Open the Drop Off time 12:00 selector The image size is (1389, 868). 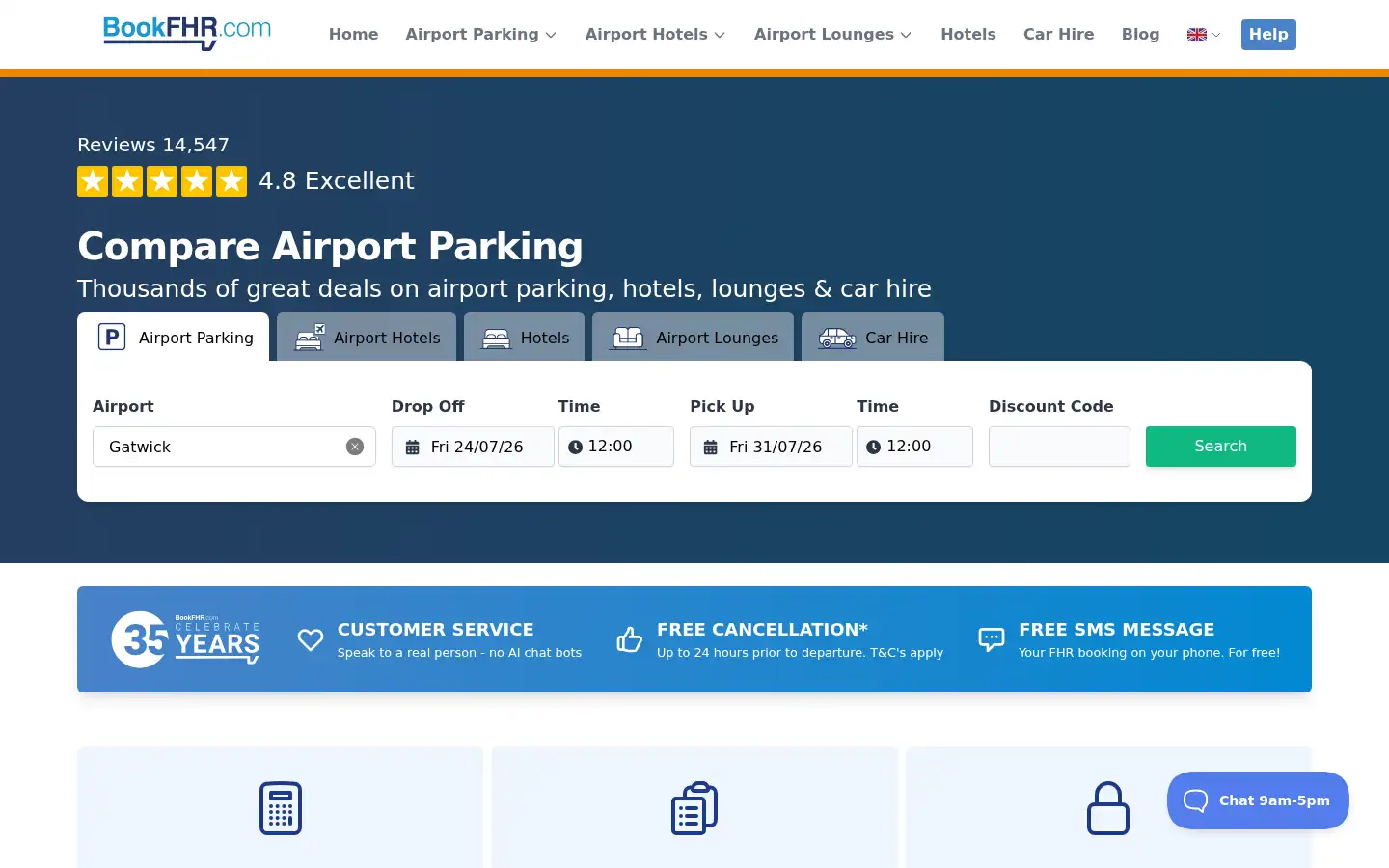coord(616,447)
